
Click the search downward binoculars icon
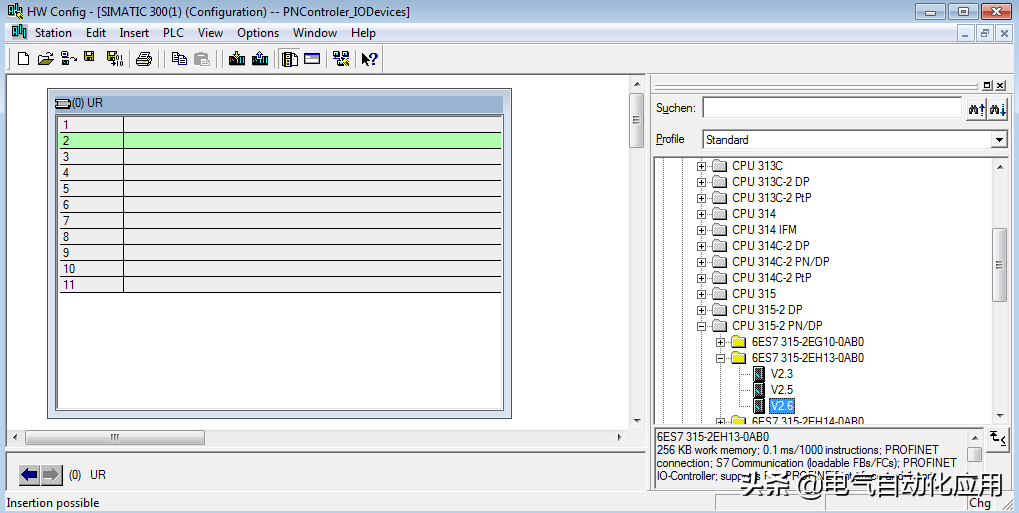click(x=998, y=109)
